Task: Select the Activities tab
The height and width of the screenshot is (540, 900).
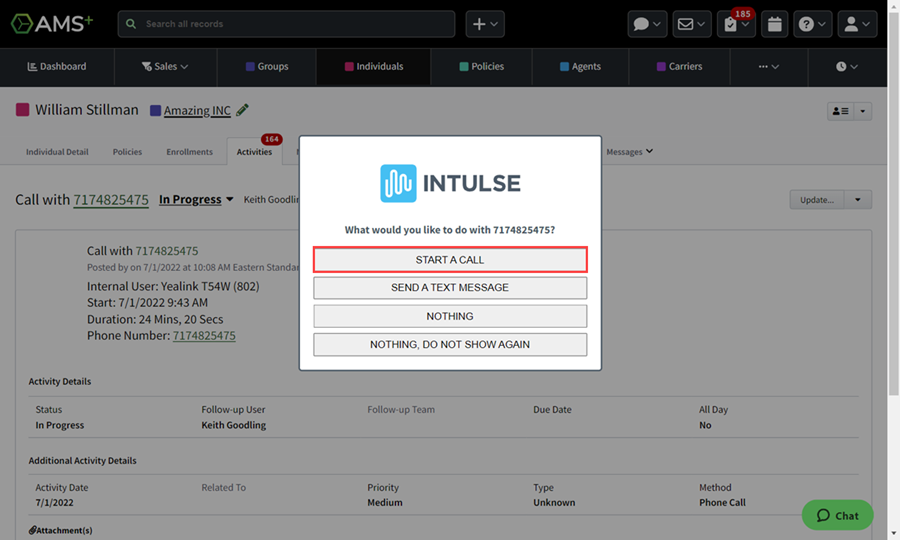Action: click(x=254, y=152)
